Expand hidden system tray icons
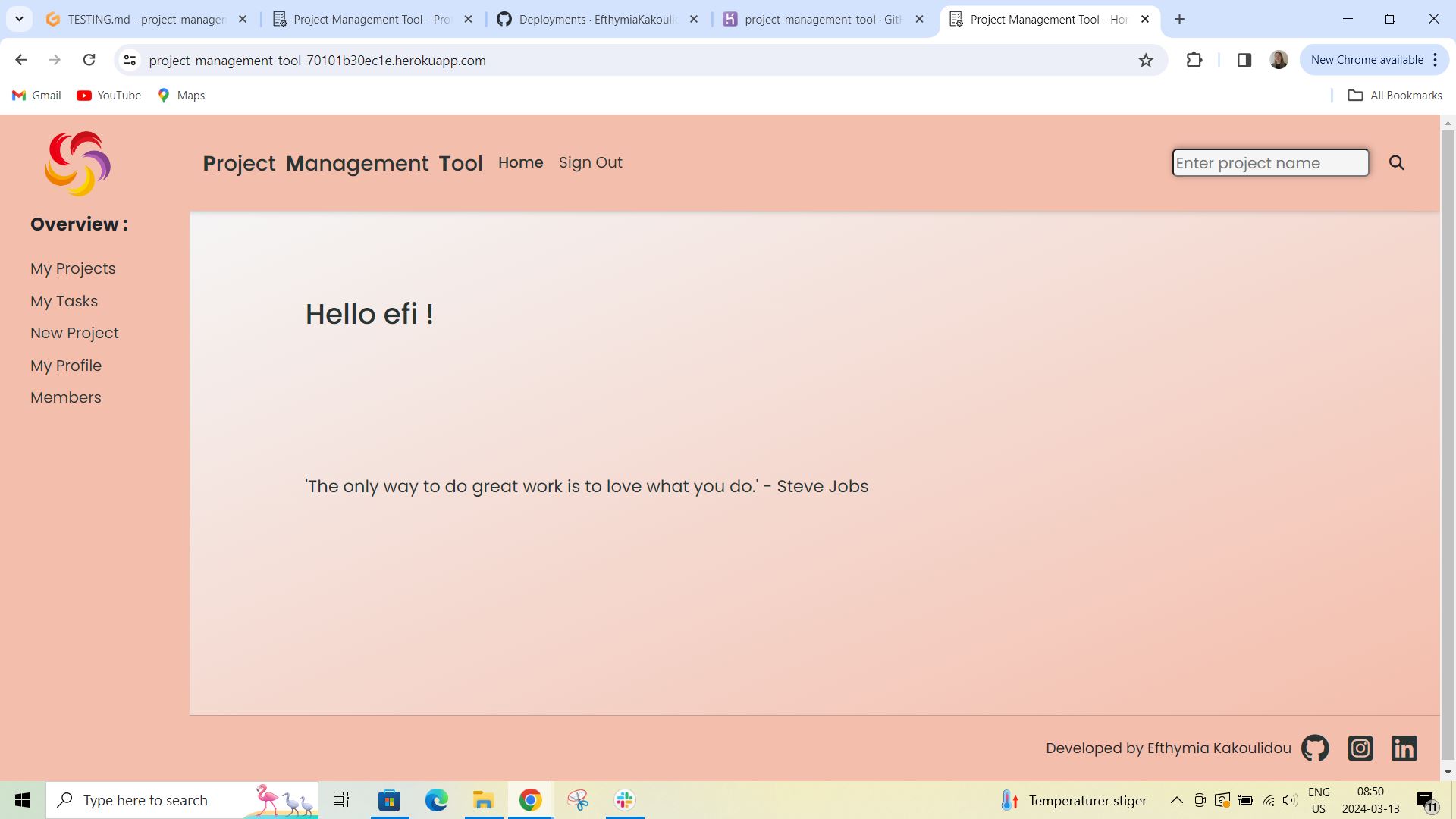The image size is (1456, 819). tap(1176, 799)
